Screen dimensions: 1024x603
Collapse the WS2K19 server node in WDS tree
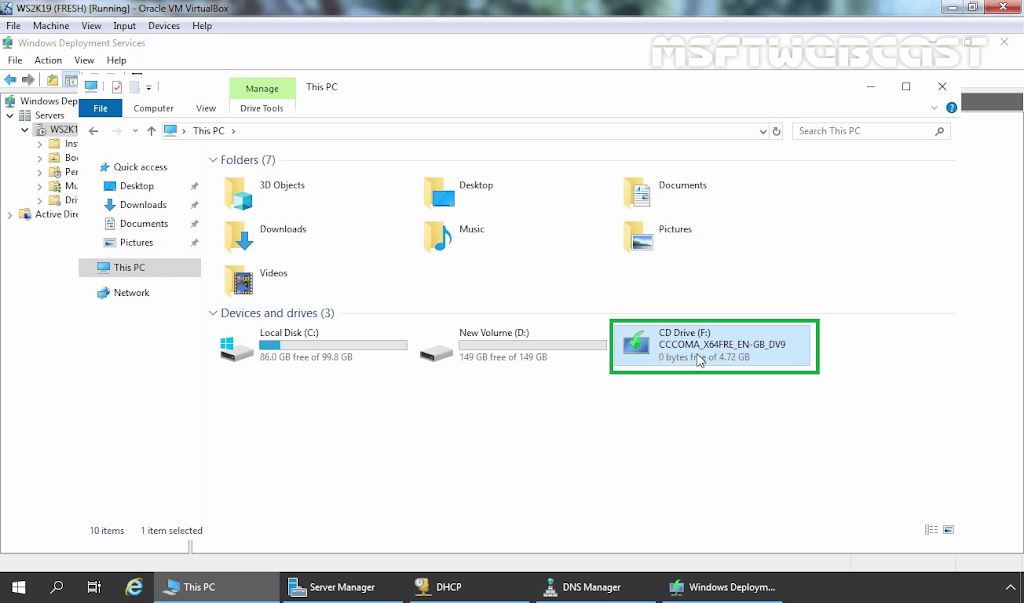(24, 130)
